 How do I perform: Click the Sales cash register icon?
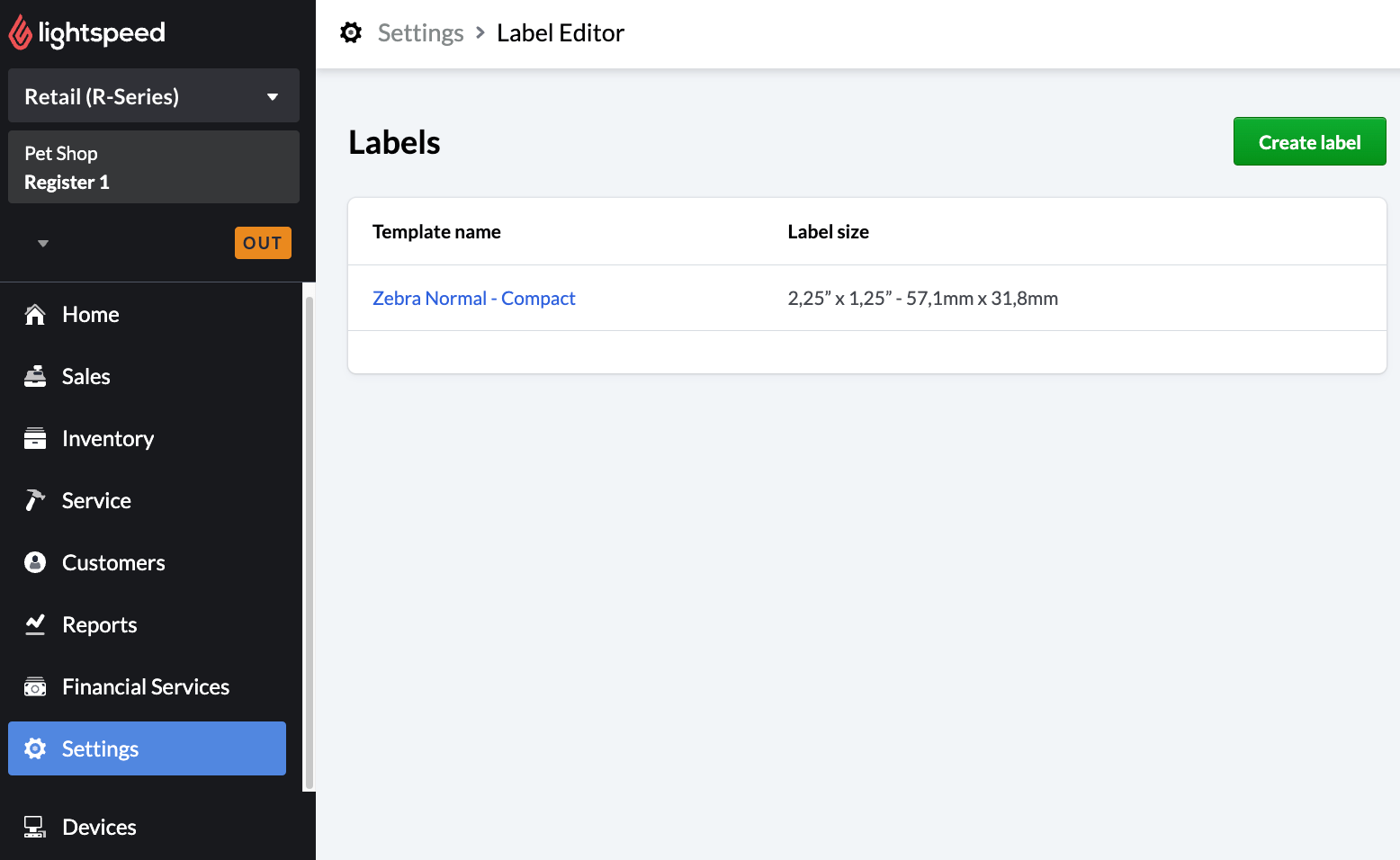point(35,377)
